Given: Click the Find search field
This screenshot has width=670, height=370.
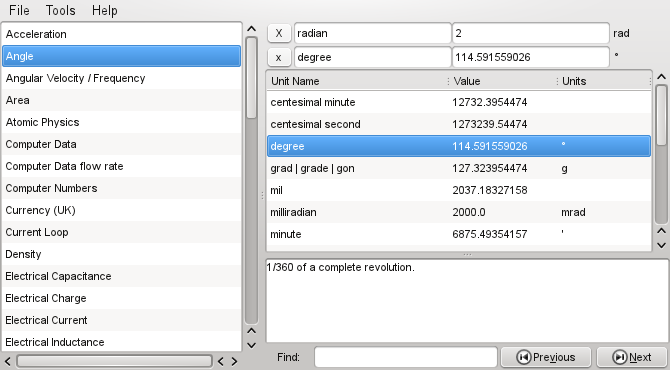Looking at the screenshot, I should [406, 357].
